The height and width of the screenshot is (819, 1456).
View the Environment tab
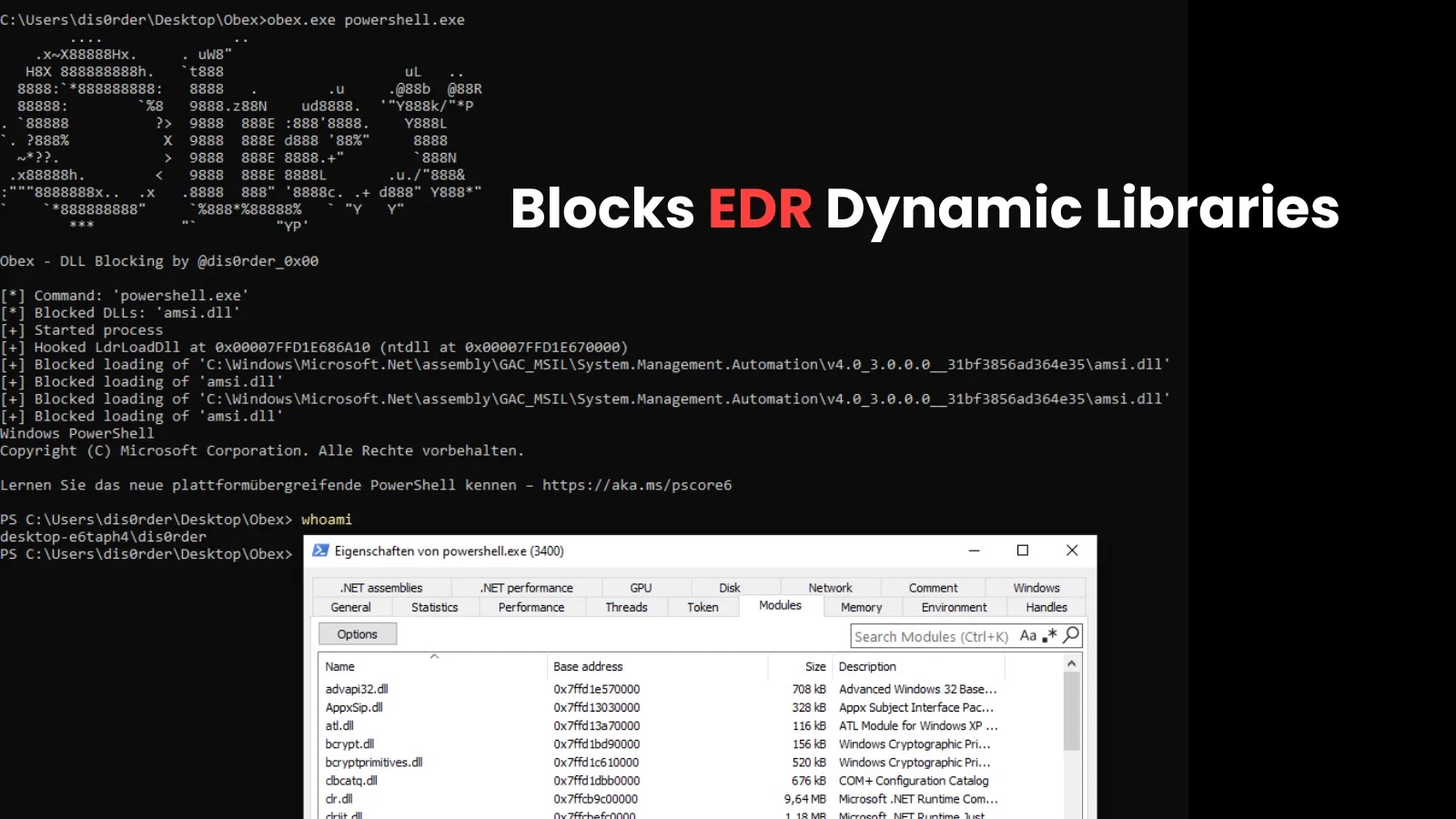click(954, 607)
